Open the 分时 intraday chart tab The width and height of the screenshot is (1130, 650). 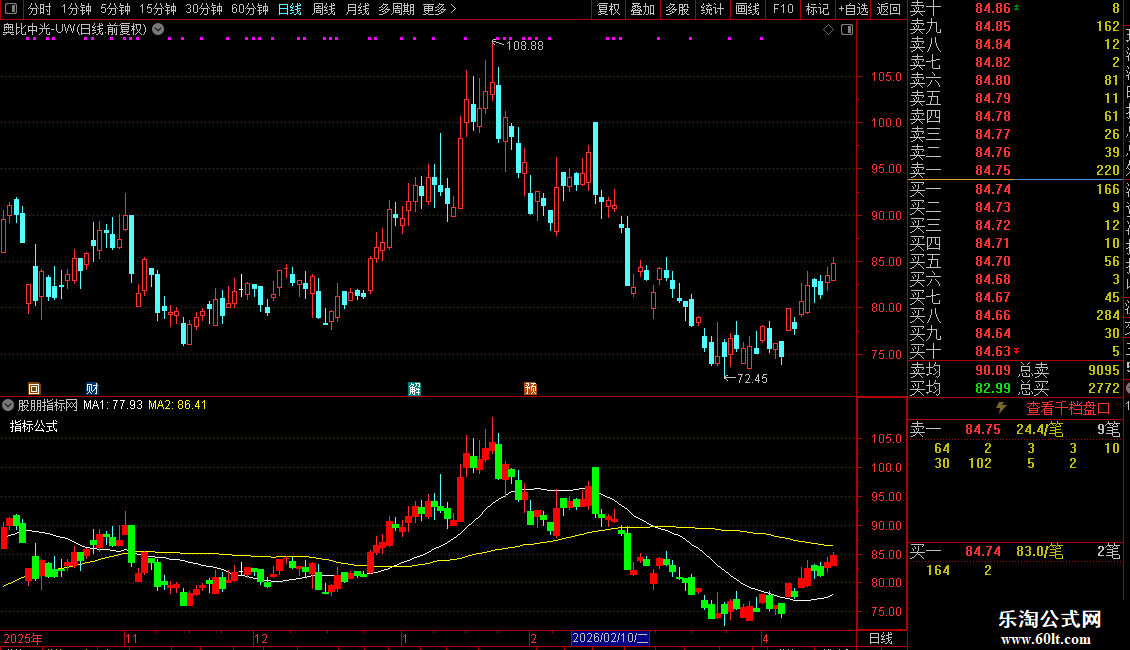[x=40, y=9]
